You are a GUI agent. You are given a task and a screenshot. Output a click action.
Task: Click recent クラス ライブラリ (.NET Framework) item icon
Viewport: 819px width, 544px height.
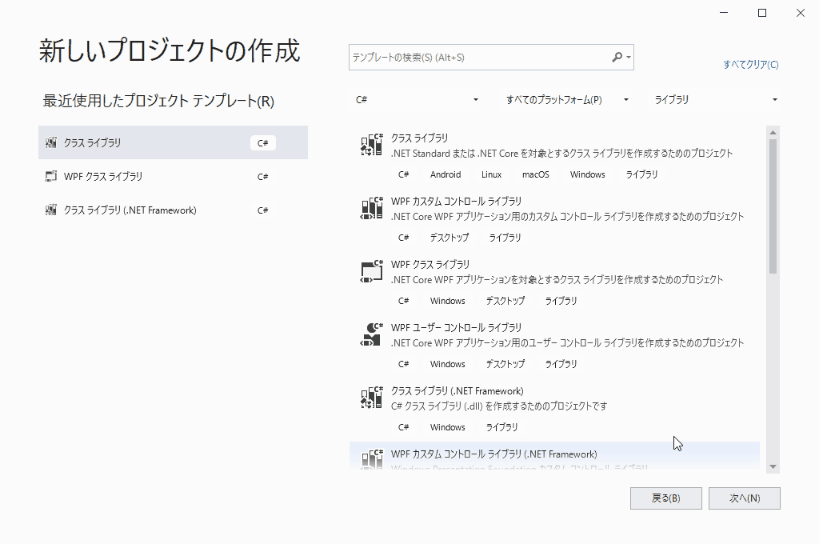[x=51, y=210]
